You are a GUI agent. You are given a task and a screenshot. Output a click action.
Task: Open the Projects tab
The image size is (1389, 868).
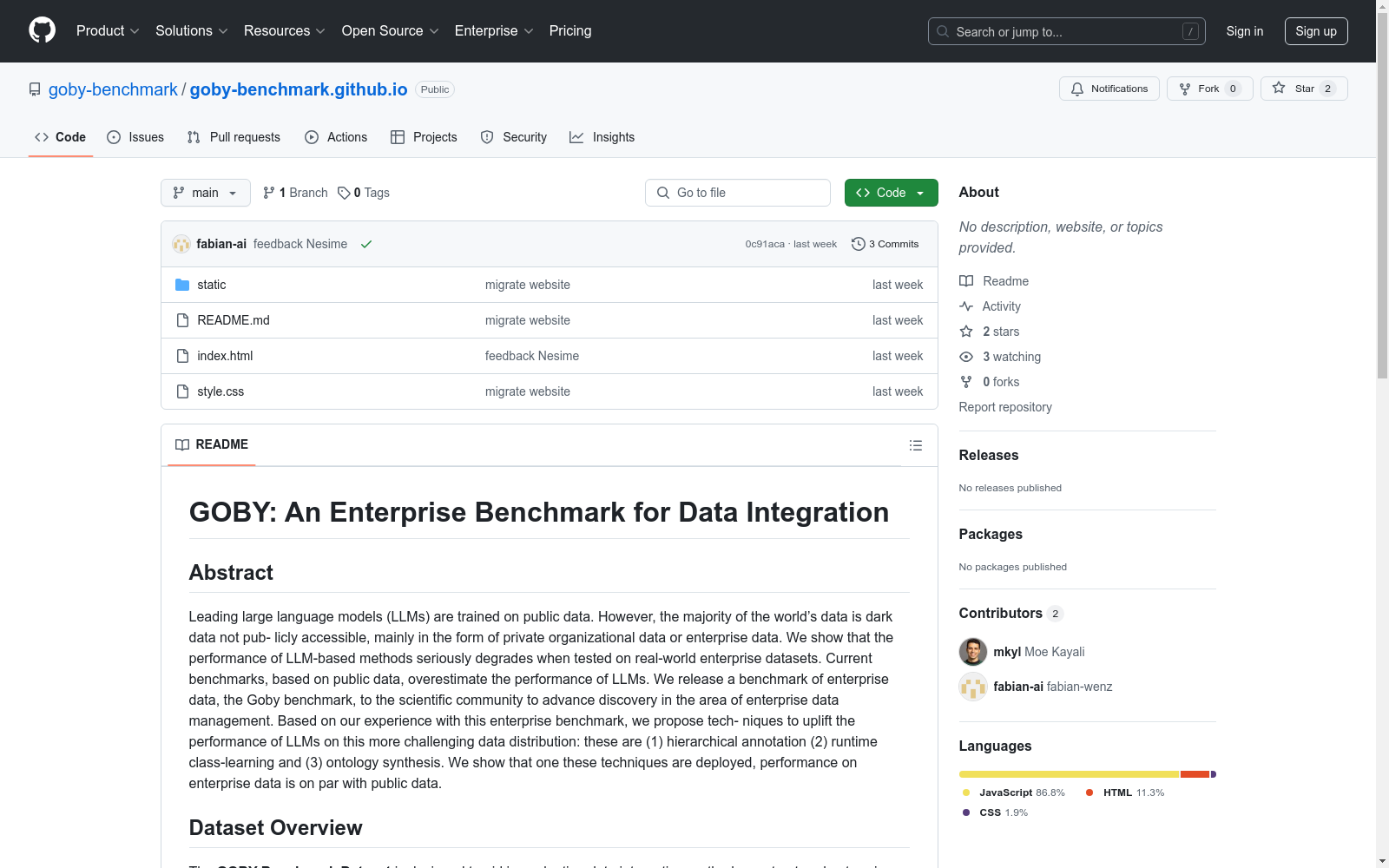tap(424, 137)
